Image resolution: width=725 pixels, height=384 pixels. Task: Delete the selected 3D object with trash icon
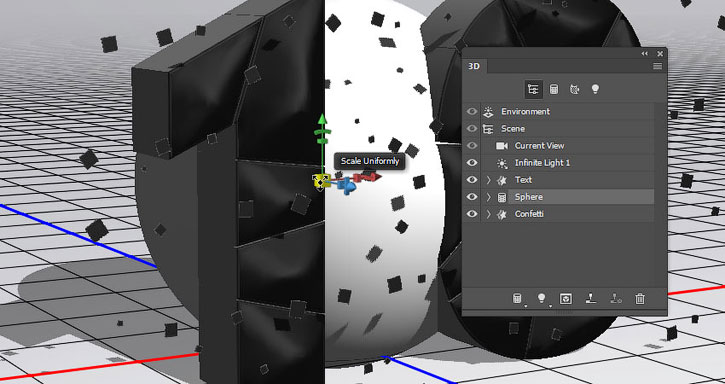coord(640,298)
